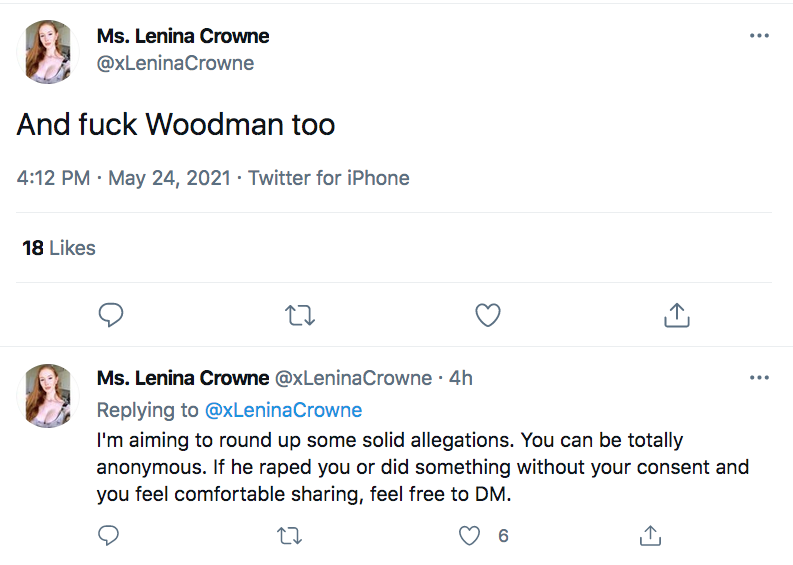
Task: Like the main tweet with heart icon
Action: (x=487, y=316)
